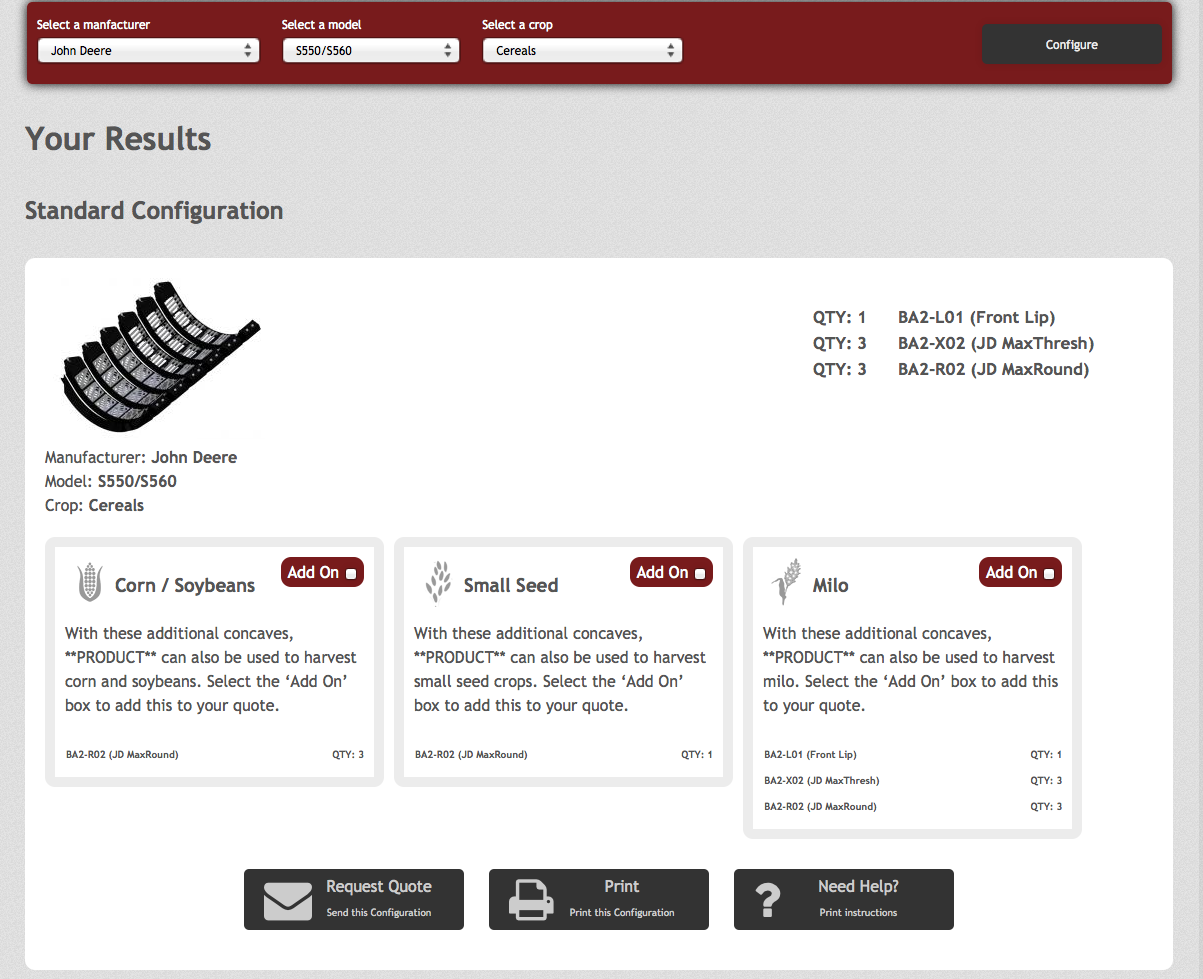Click the Milo card heading

coord(830,586)
